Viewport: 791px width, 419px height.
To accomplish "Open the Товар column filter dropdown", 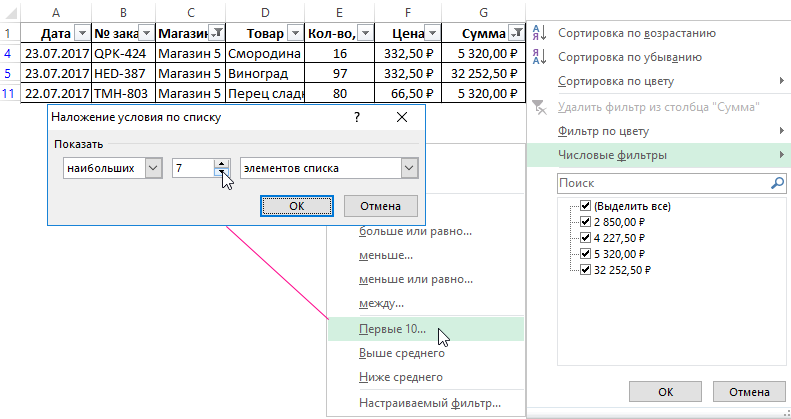I will 295,33.
